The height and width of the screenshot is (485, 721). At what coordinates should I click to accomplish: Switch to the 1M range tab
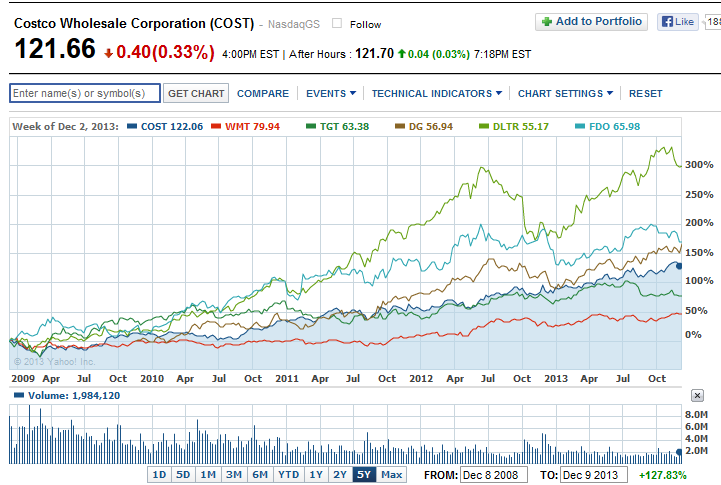[208, 475]
